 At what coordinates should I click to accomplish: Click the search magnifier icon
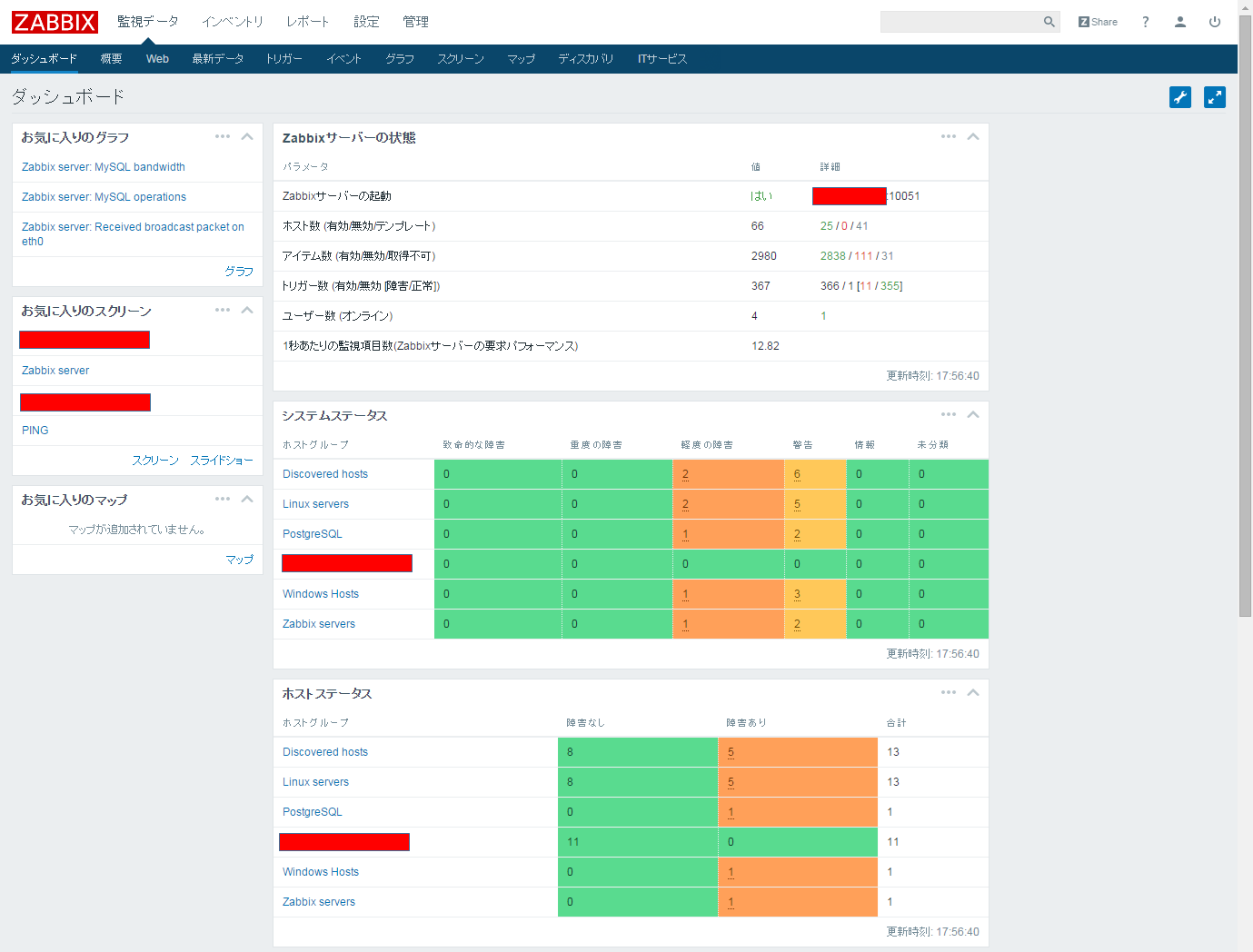1049,22
